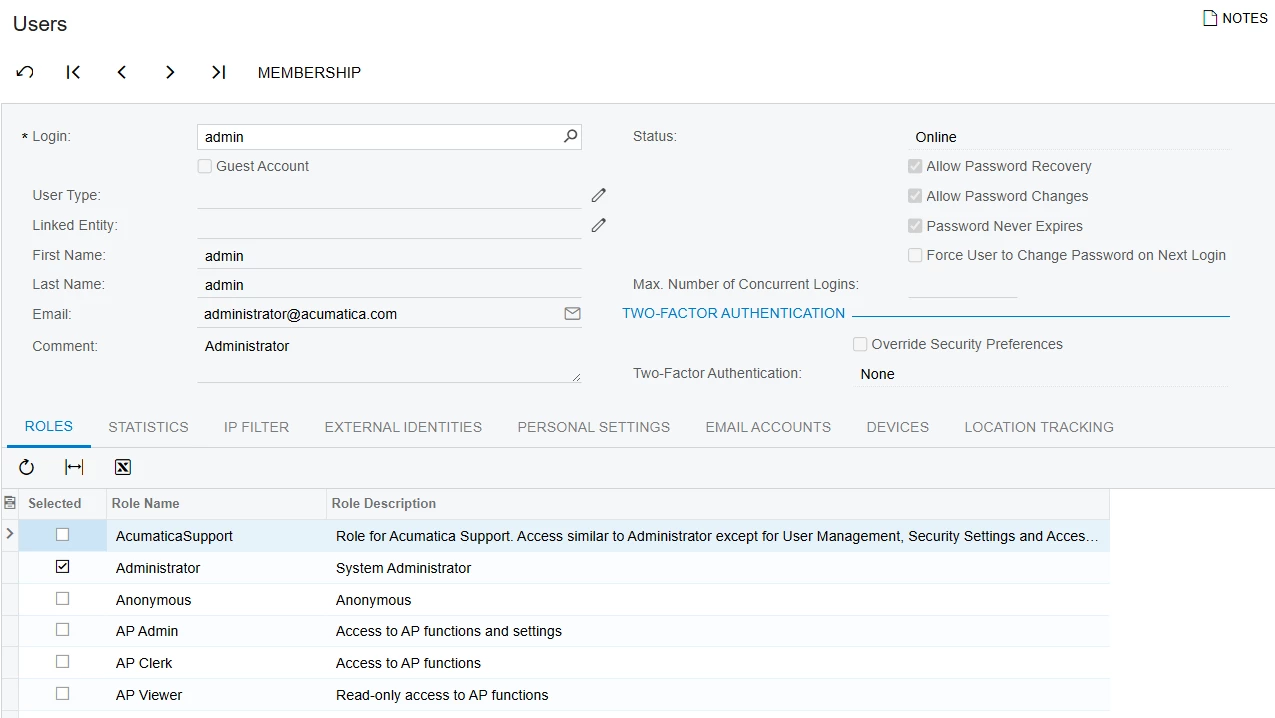
Task: Click the pencil icon beside User Type
Action: tap(598, 195)
